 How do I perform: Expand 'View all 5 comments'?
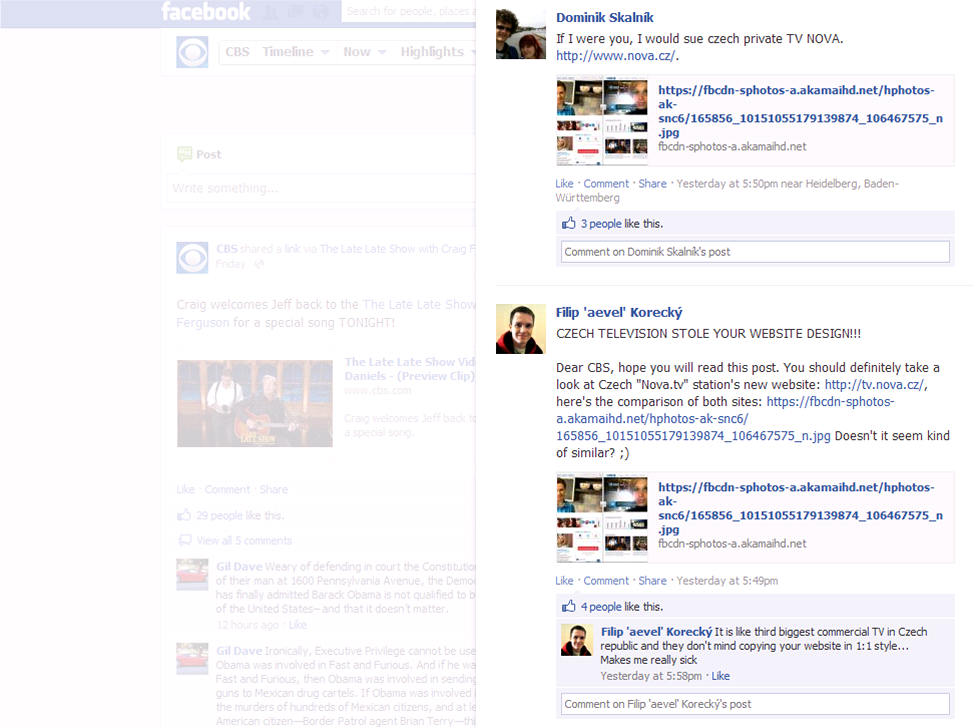click(x=244, y=541)
